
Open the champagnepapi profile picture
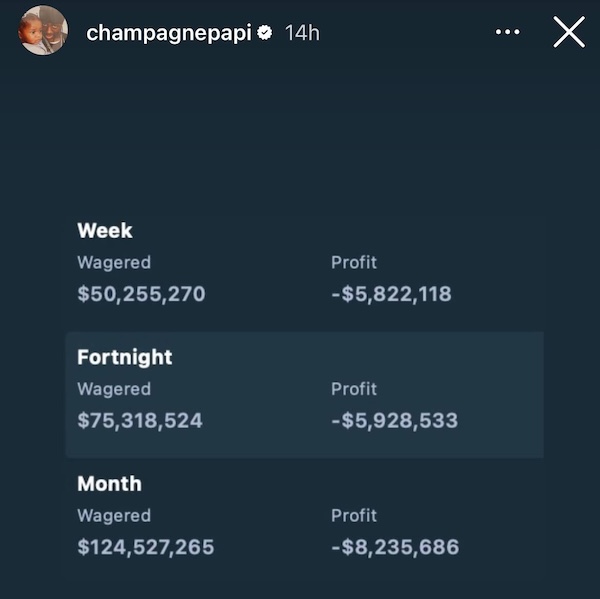click(43, 30)
